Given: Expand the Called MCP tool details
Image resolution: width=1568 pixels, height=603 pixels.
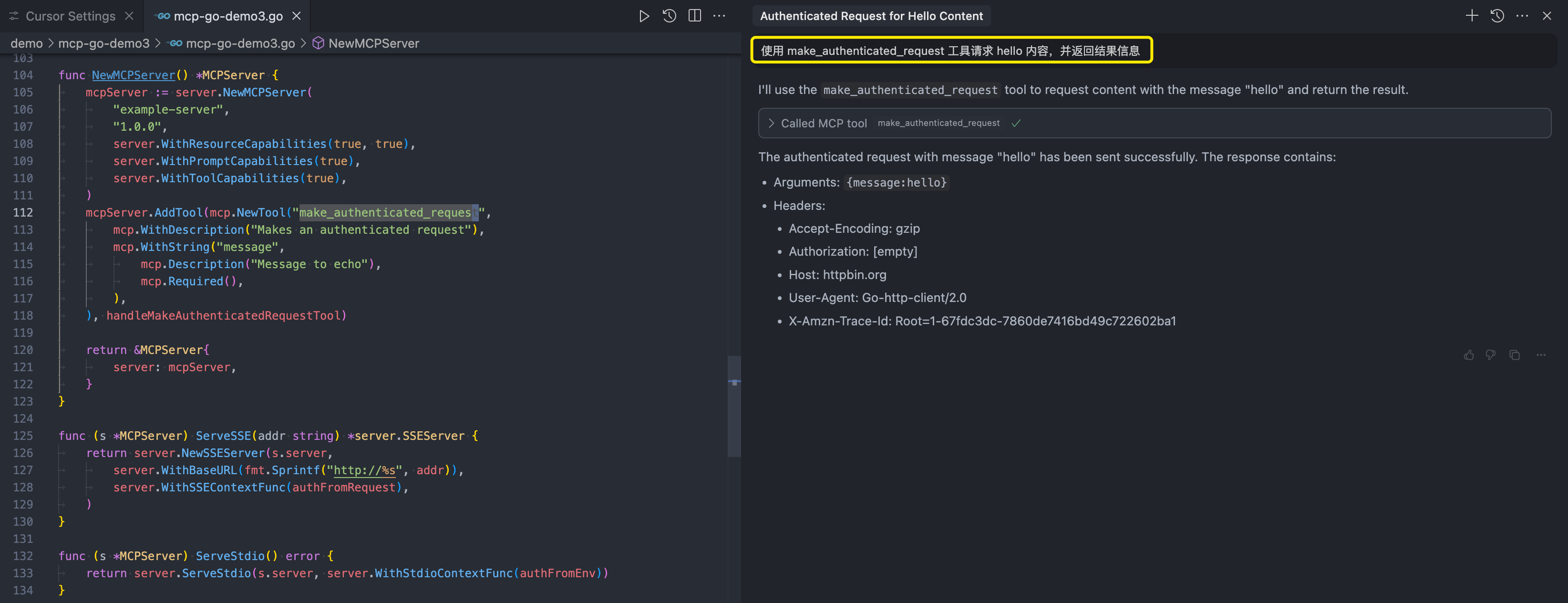Looking at the screenshot, I should 771,123.
